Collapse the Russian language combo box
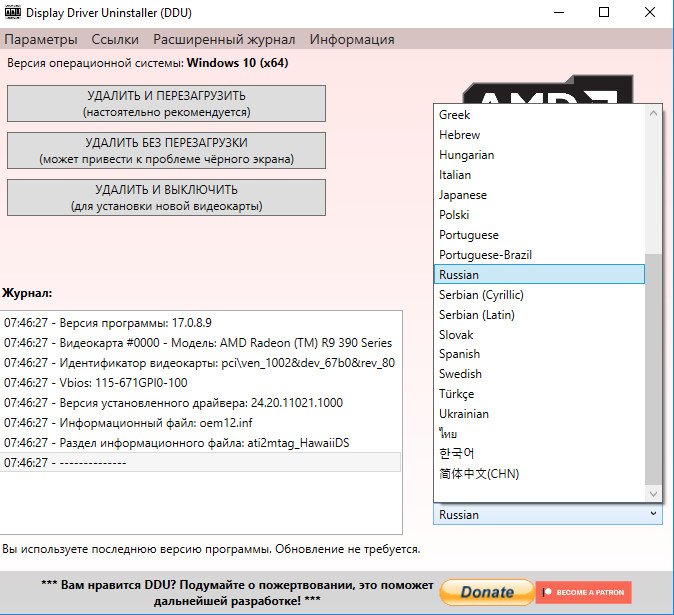The width and height of the screenshot is (674, 615). point(548,514)
